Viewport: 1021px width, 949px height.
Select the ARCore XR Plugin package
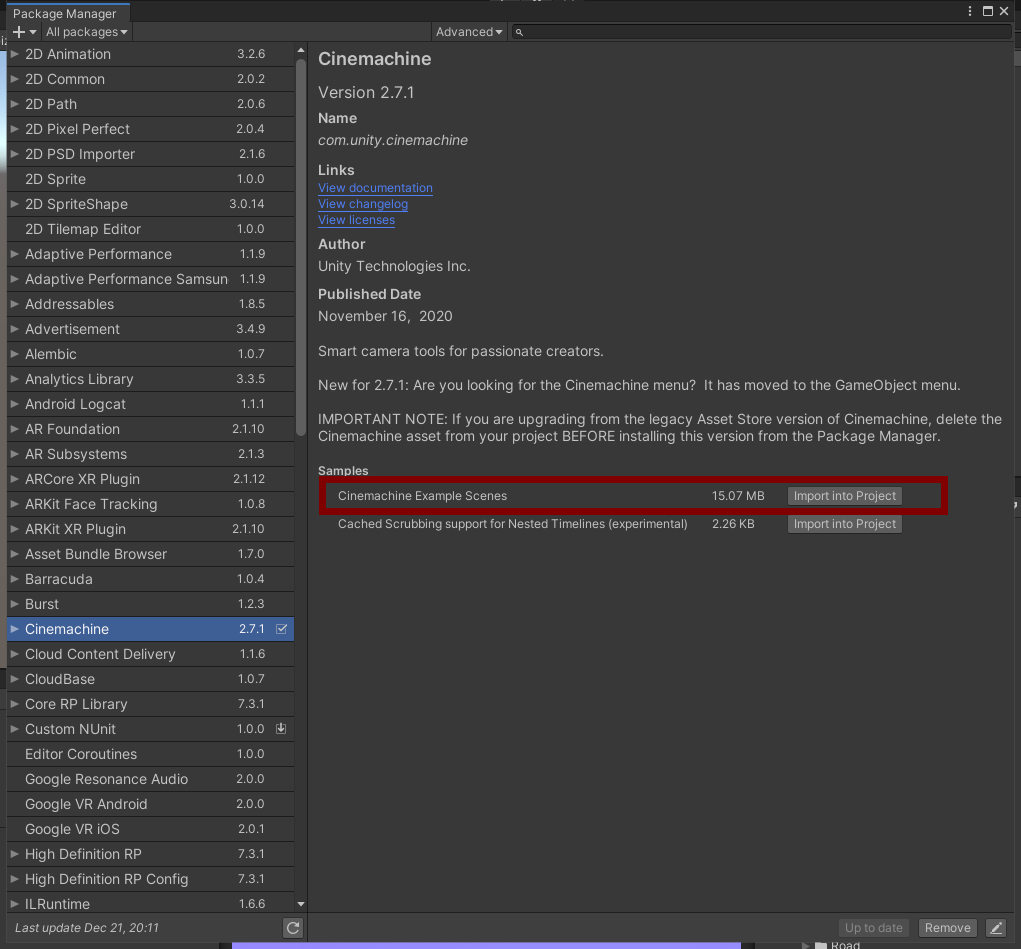click(150, 479)
